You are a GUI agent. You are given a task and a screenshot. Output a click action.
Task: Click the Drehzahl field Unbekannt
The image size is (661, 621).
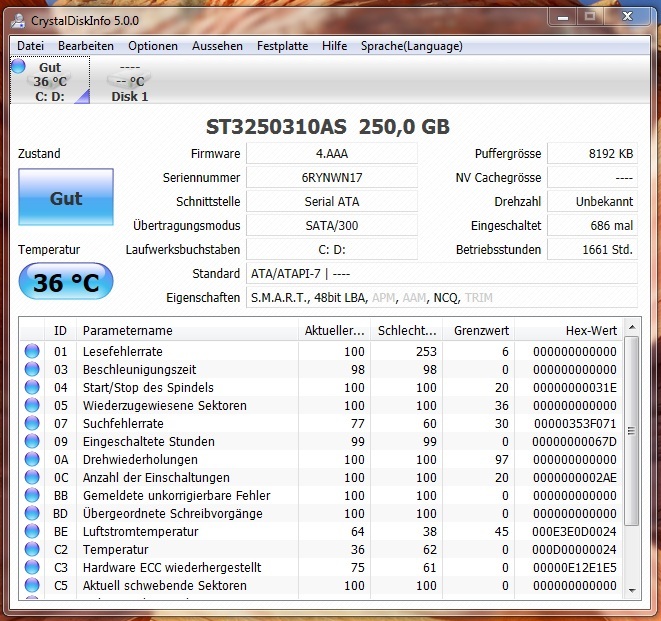click(x=592, y=202)
